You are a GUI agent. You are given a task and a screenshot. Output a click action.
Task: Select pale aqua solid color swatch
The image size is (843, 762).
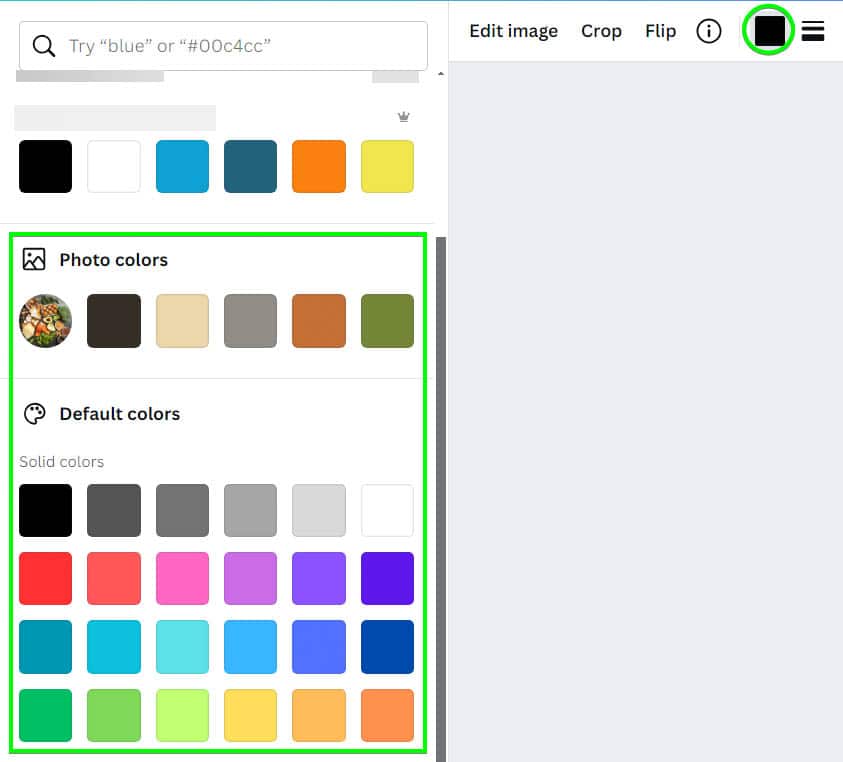[182, 647]
